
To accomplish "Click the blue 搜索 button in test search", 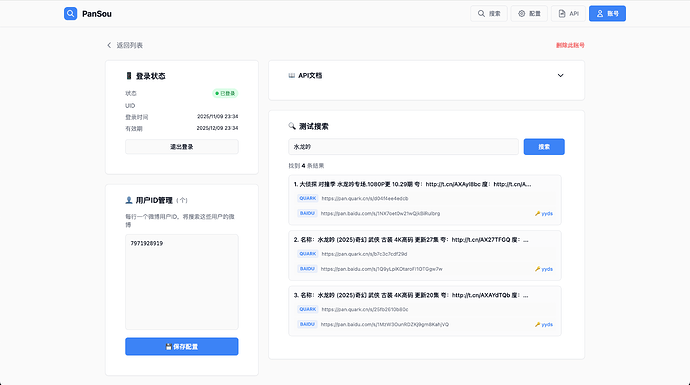I will tap(544, 147).
